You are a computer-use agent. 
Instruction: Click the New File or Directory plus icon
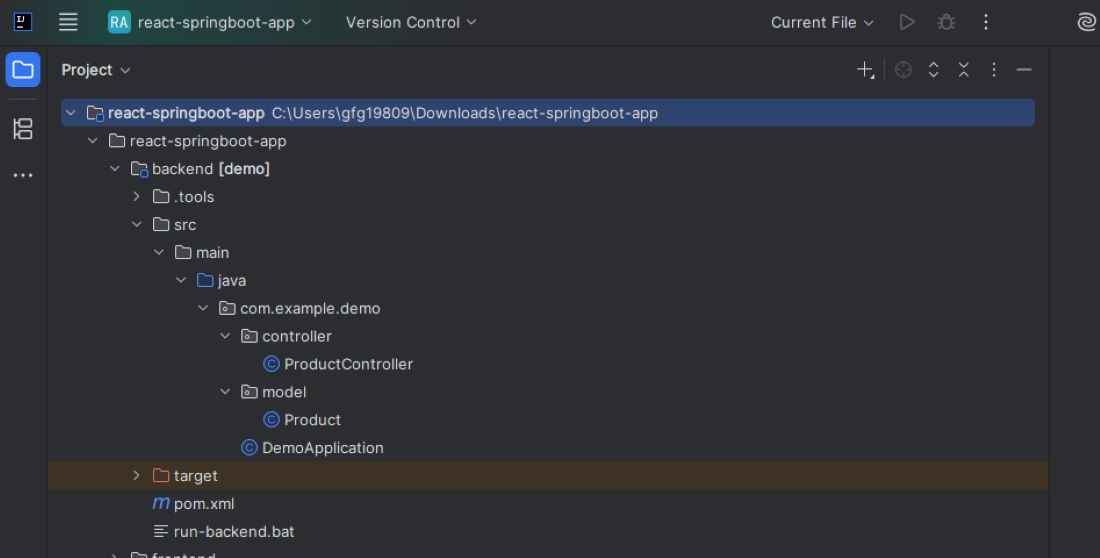pos(865,69)
